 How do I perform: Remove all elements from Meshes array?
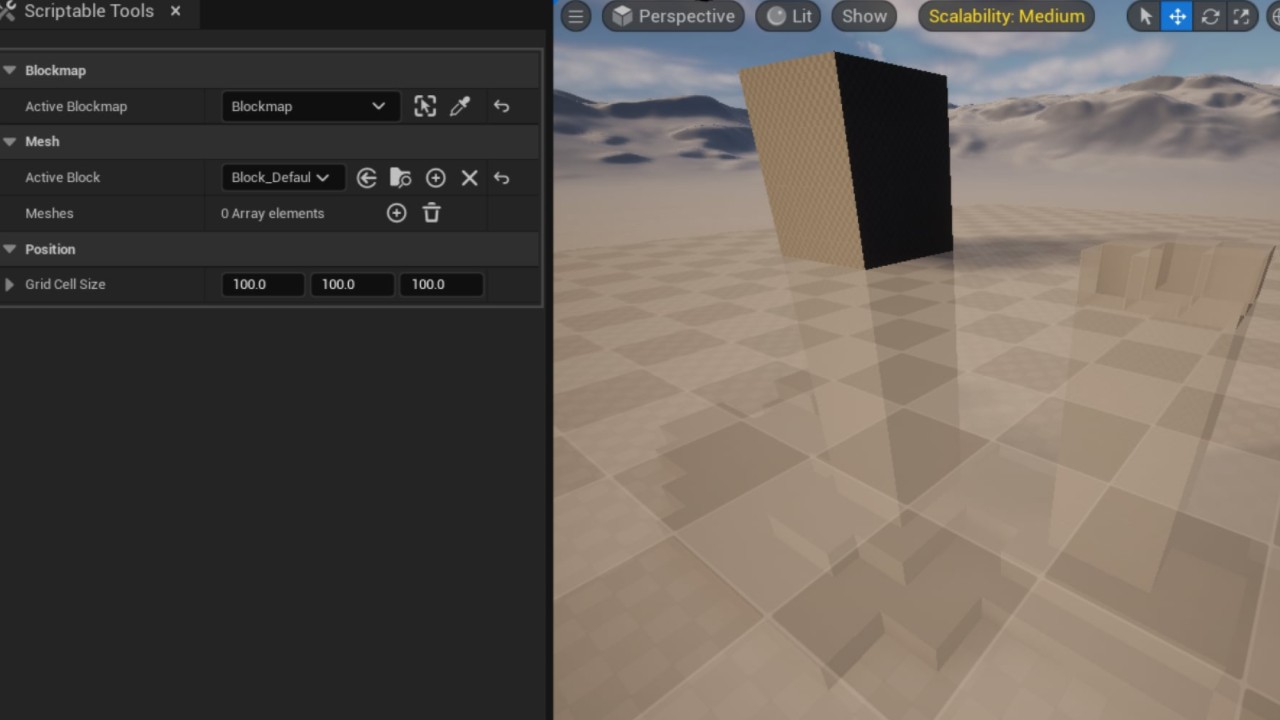pyautogui.click(x=431, y=213)
